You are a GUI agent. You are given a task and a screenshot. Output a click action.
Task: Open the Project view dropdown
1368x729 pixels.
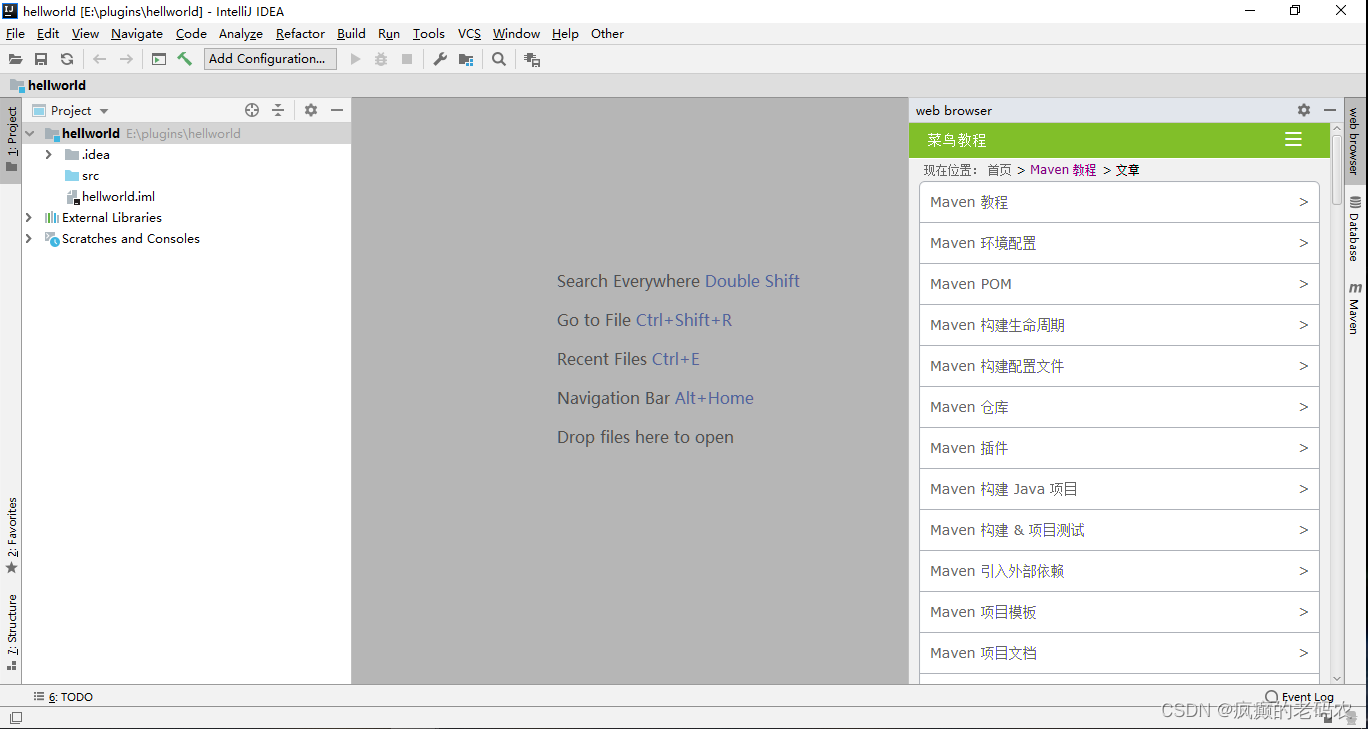(104, 111)
